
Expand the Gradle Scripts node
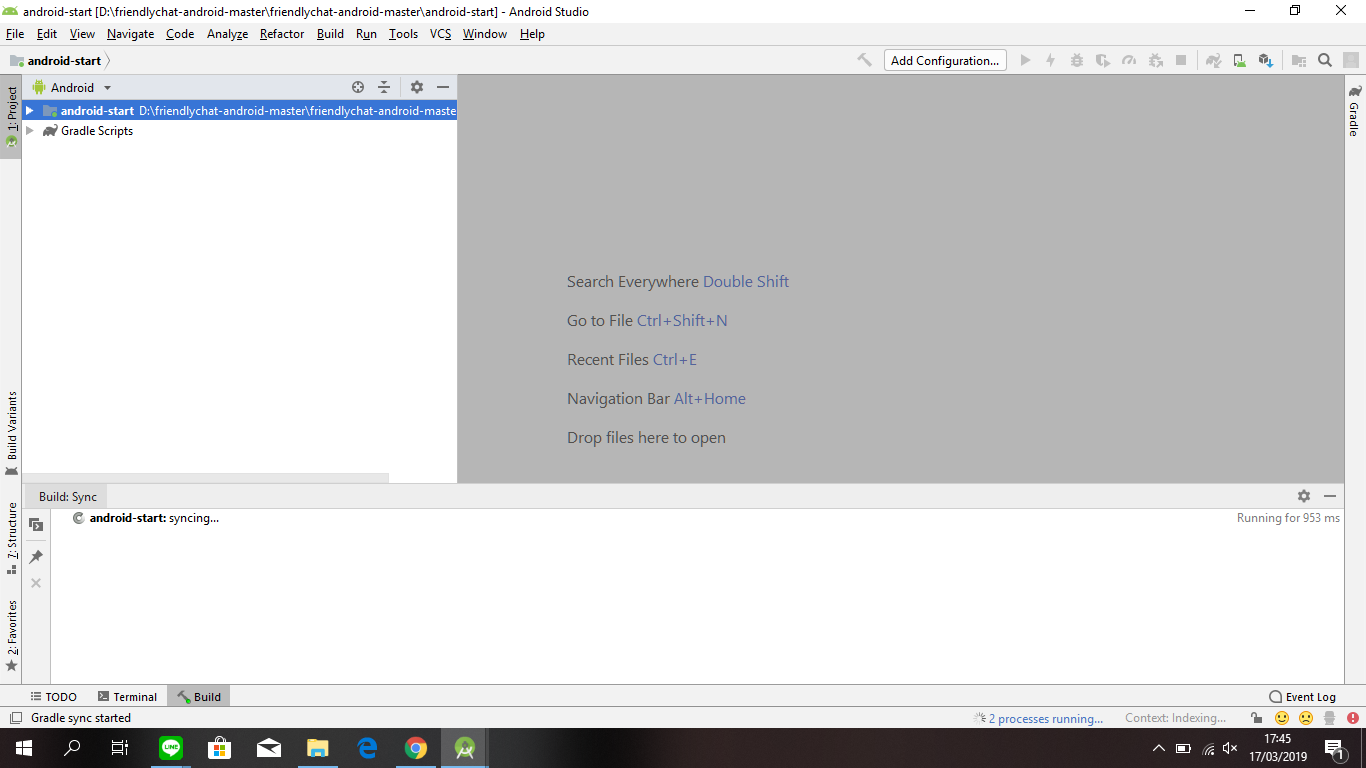click(29, 131)
